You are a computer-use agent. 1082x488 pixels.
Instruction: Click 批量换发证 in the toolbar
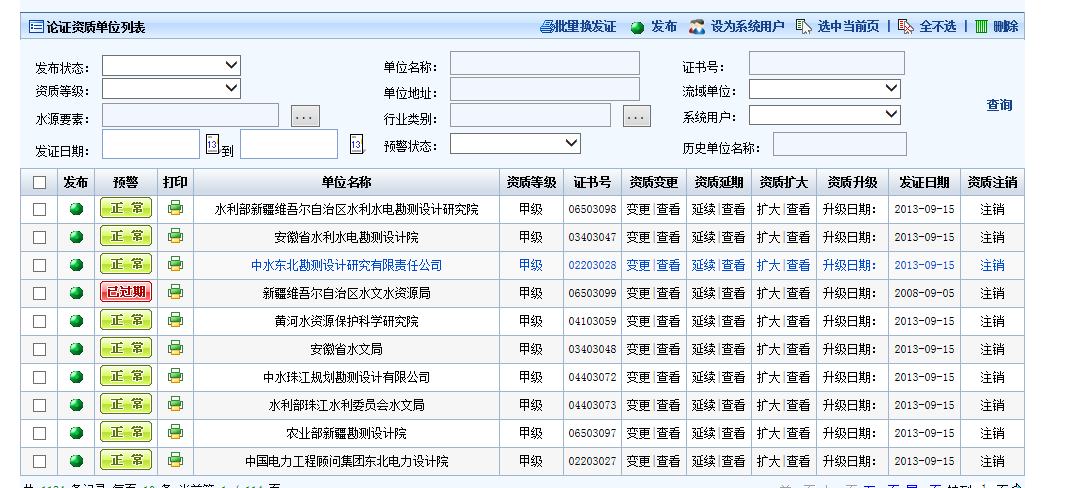pyautogui.click(x=585, y=27)
